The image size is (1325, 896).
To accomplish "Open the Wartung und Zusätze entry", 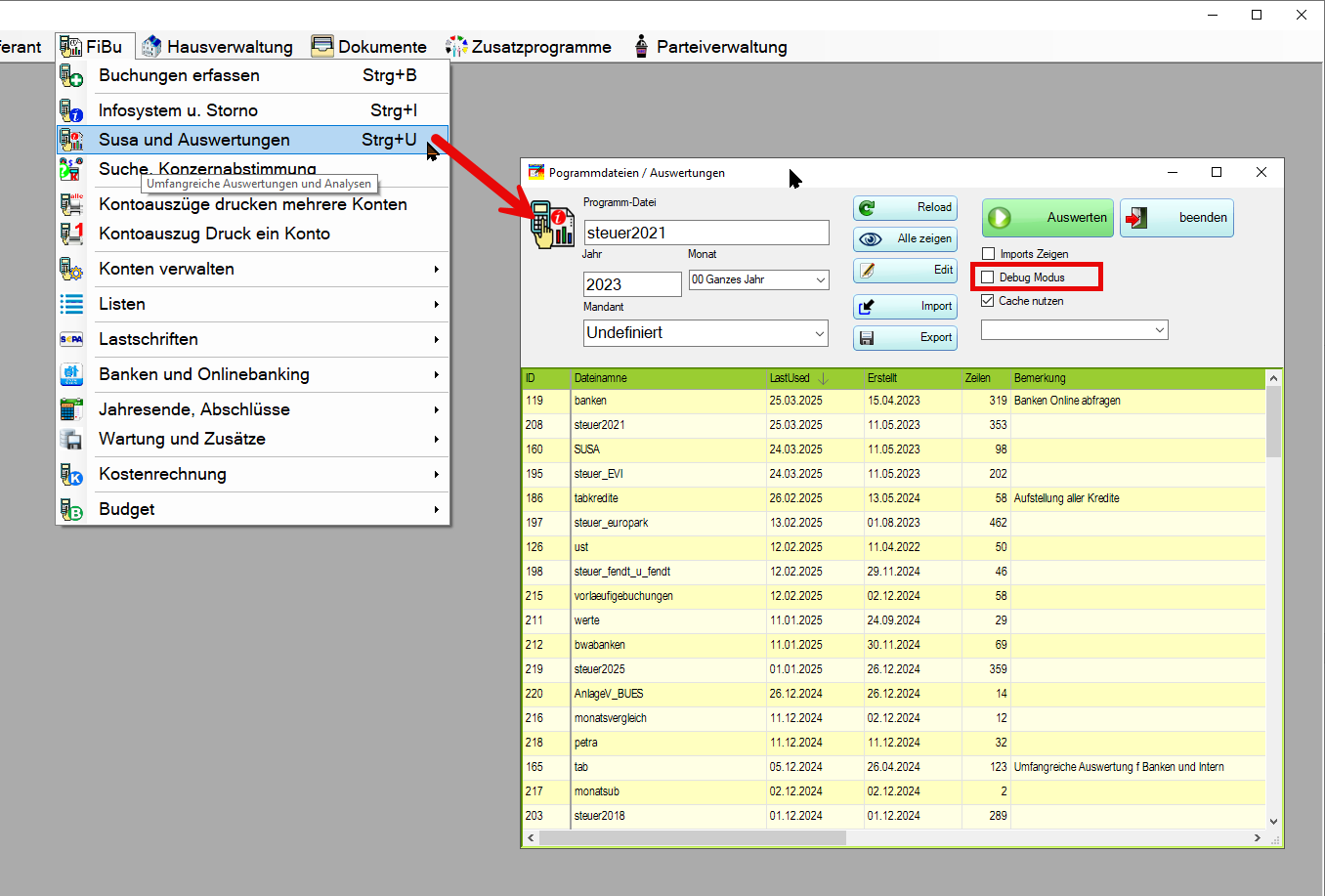I will 252,439.
